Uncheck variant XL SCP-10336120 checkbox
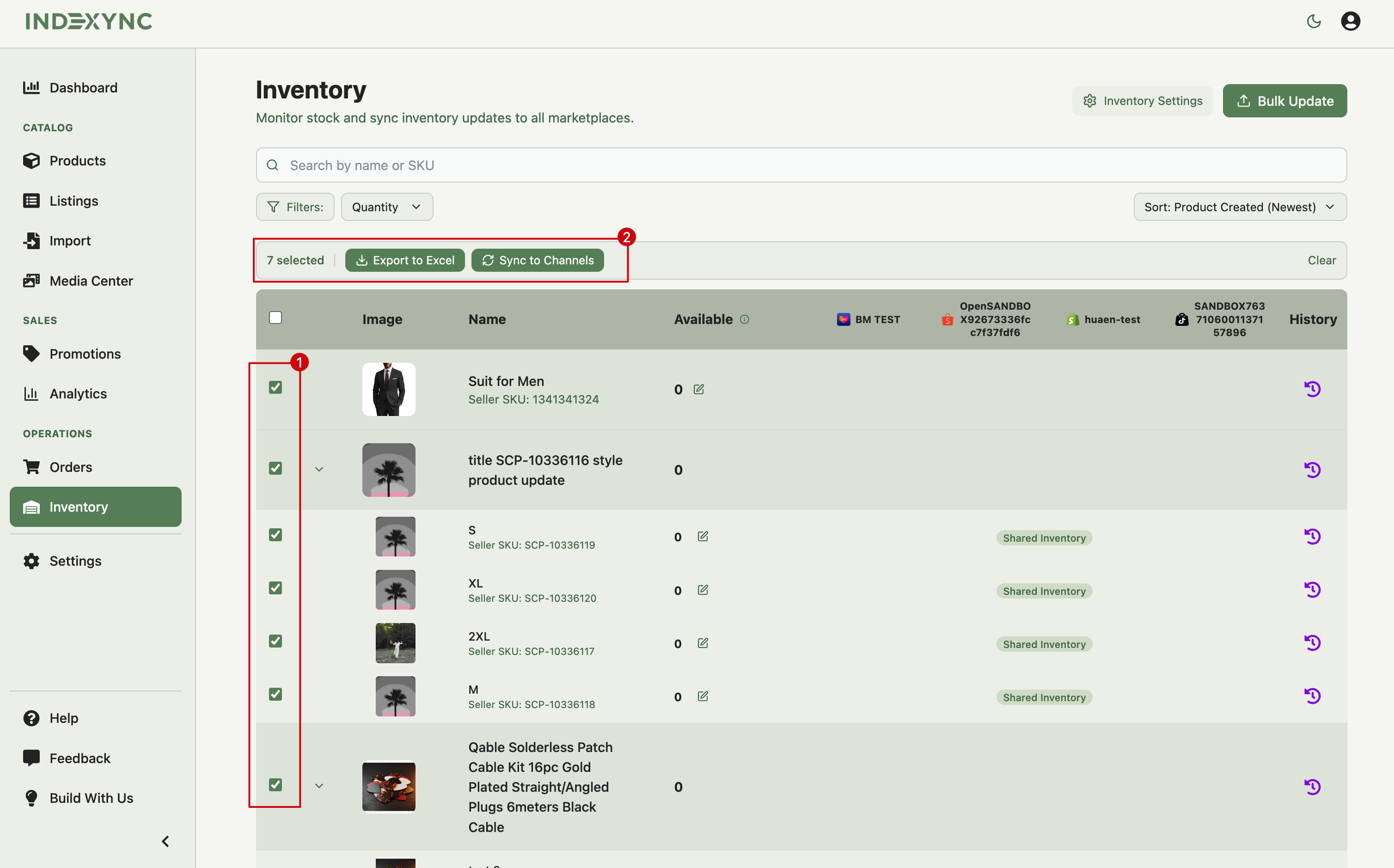The image size is (1394, 868). click(x=275, y=588)
